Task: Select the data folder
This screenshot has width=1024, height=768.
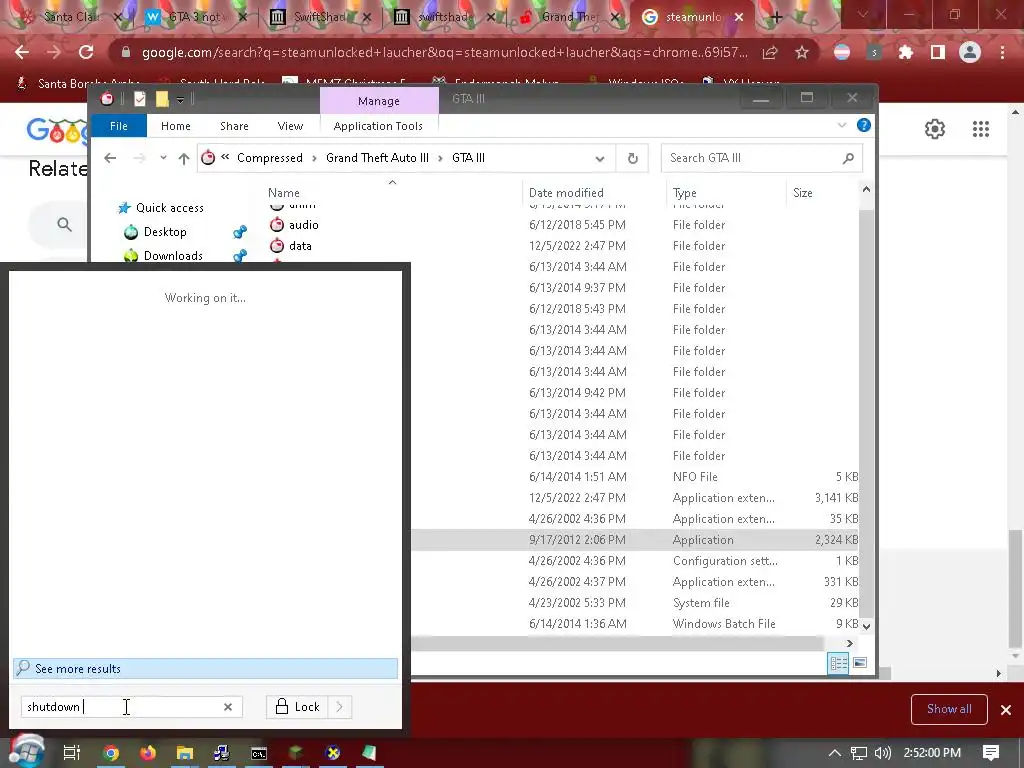Action: pos(300,246)
